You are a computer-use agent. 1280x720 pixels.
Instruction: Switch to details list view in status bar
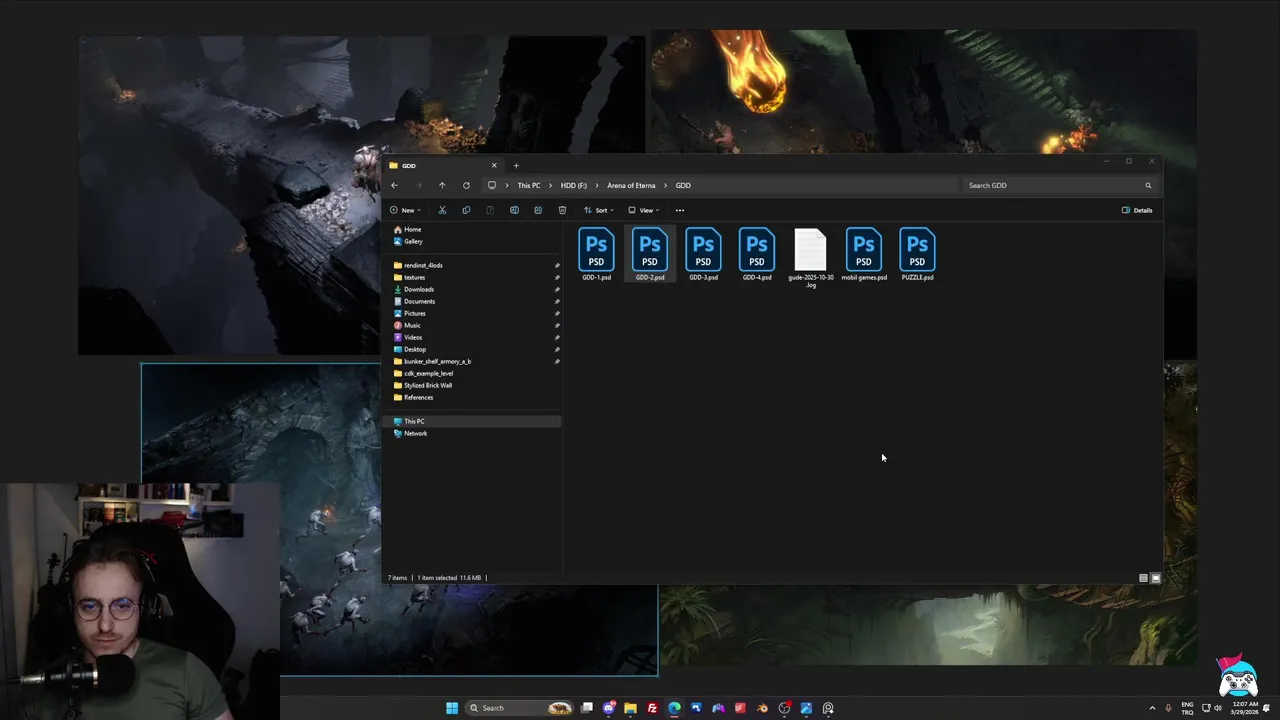pyautogui.click(x=1144, y=578)
